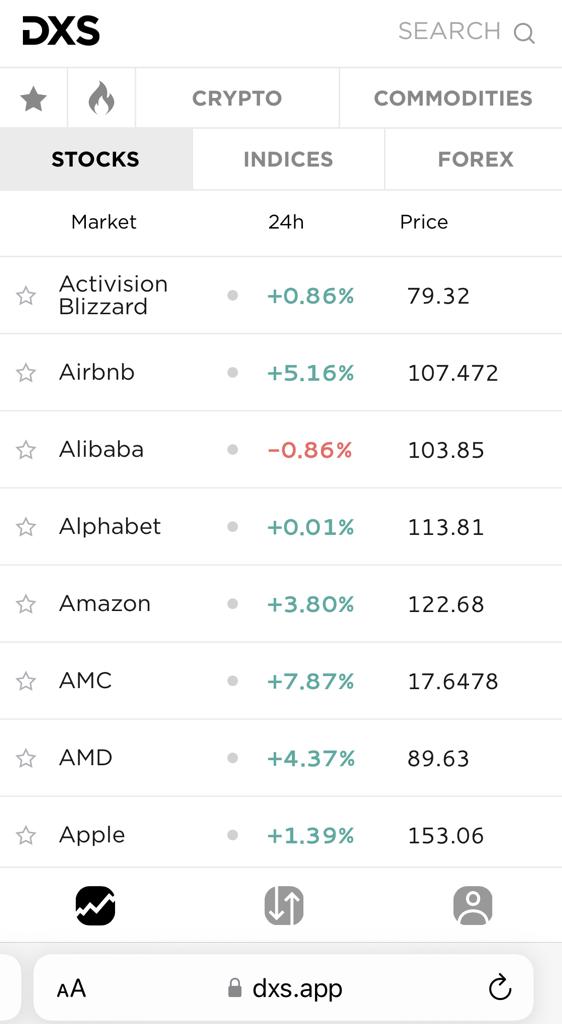The height and width of the screenshot is (1024, 562).
Task: Switch to the INDICES tab
Action: click(x=288, y=159)
